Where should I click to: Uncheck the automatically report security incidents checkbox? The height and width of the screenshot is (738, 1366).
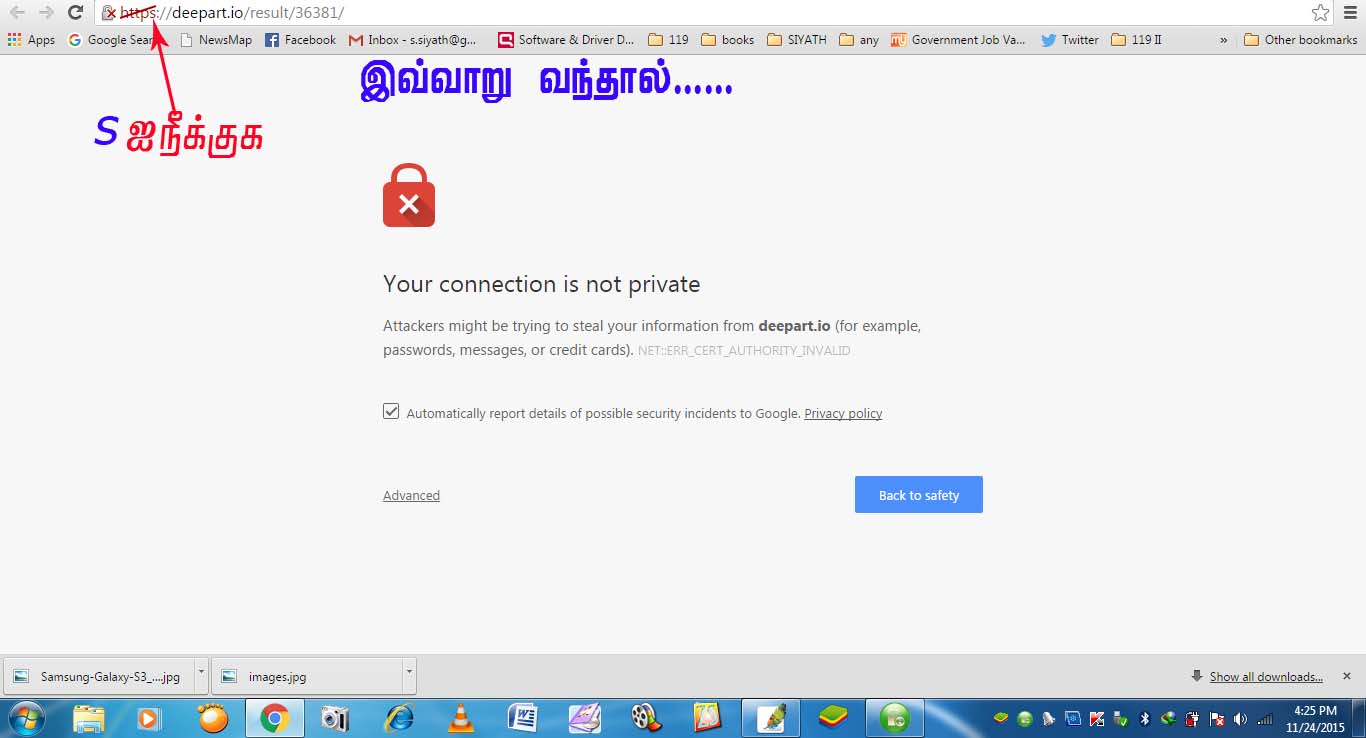pyautogui.click(x=391, y=411)
